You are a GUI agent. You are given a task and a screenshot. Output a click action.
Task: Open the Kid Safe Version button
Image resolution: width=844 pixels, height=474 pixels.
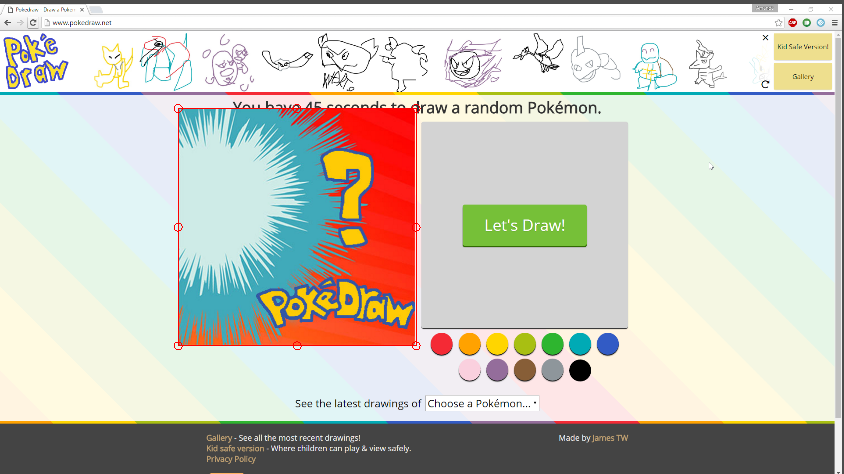(x=803, y=47)
